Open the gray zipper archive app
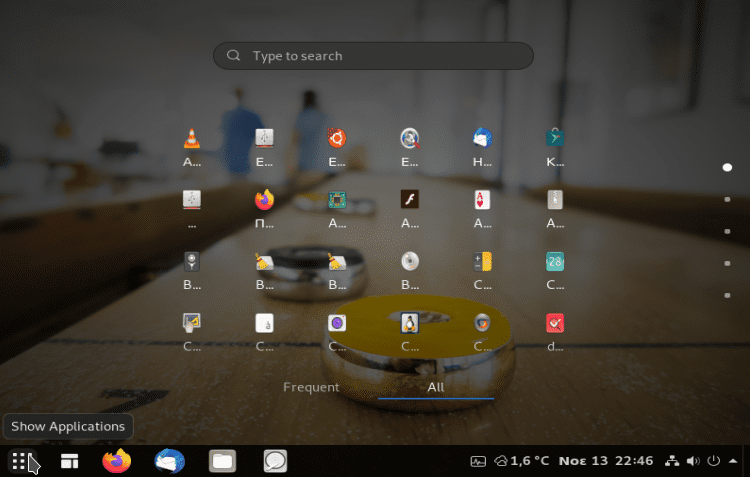The image size is (750, 477). [x=555, y=200]
